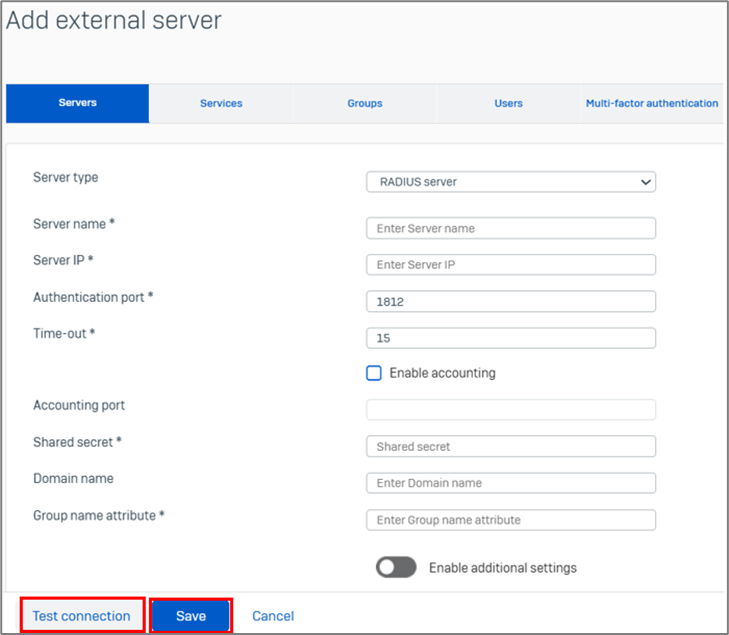Click the Save button
729x635 pixels.
click(x=191, y=616)
